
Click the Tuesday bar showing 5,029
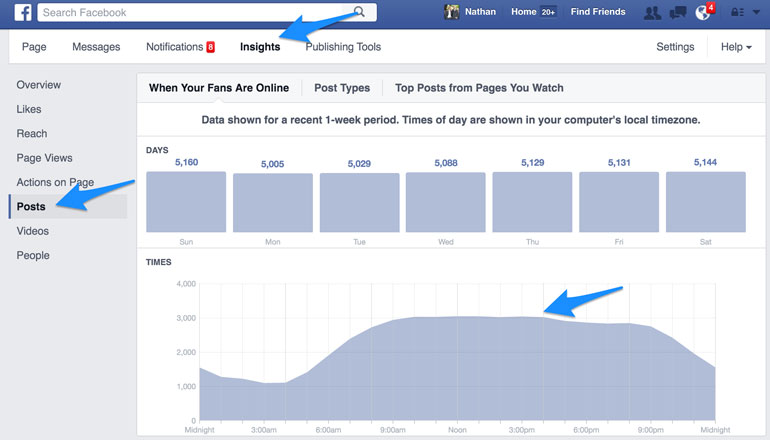359,202
